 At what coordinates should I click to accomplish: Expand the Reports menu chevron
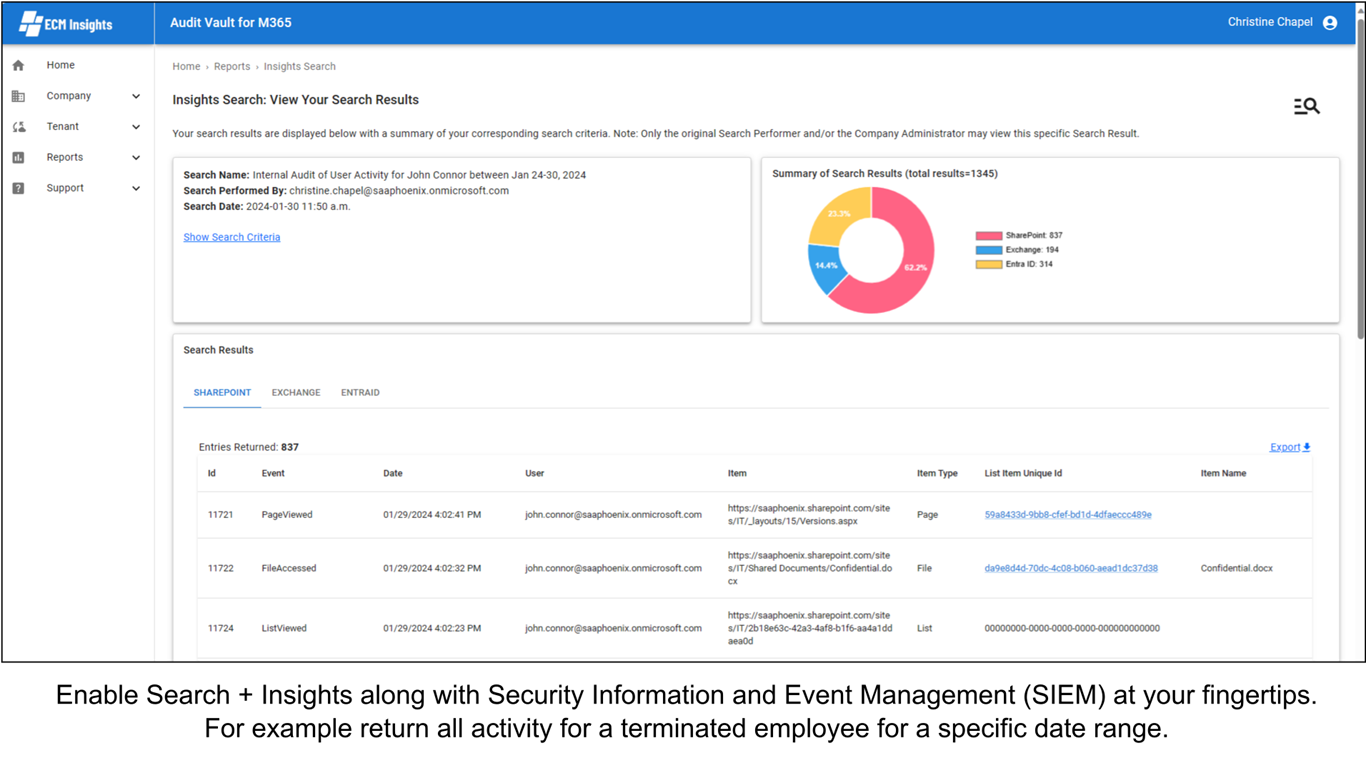pyautogui.click(x=136, y=157)
